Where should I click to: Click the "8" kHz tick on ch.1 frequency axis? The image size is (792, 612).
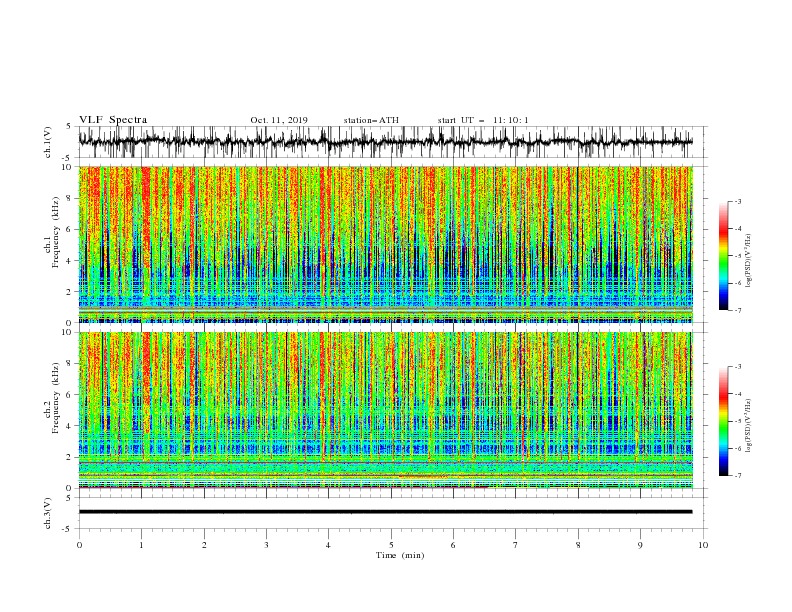70,198
